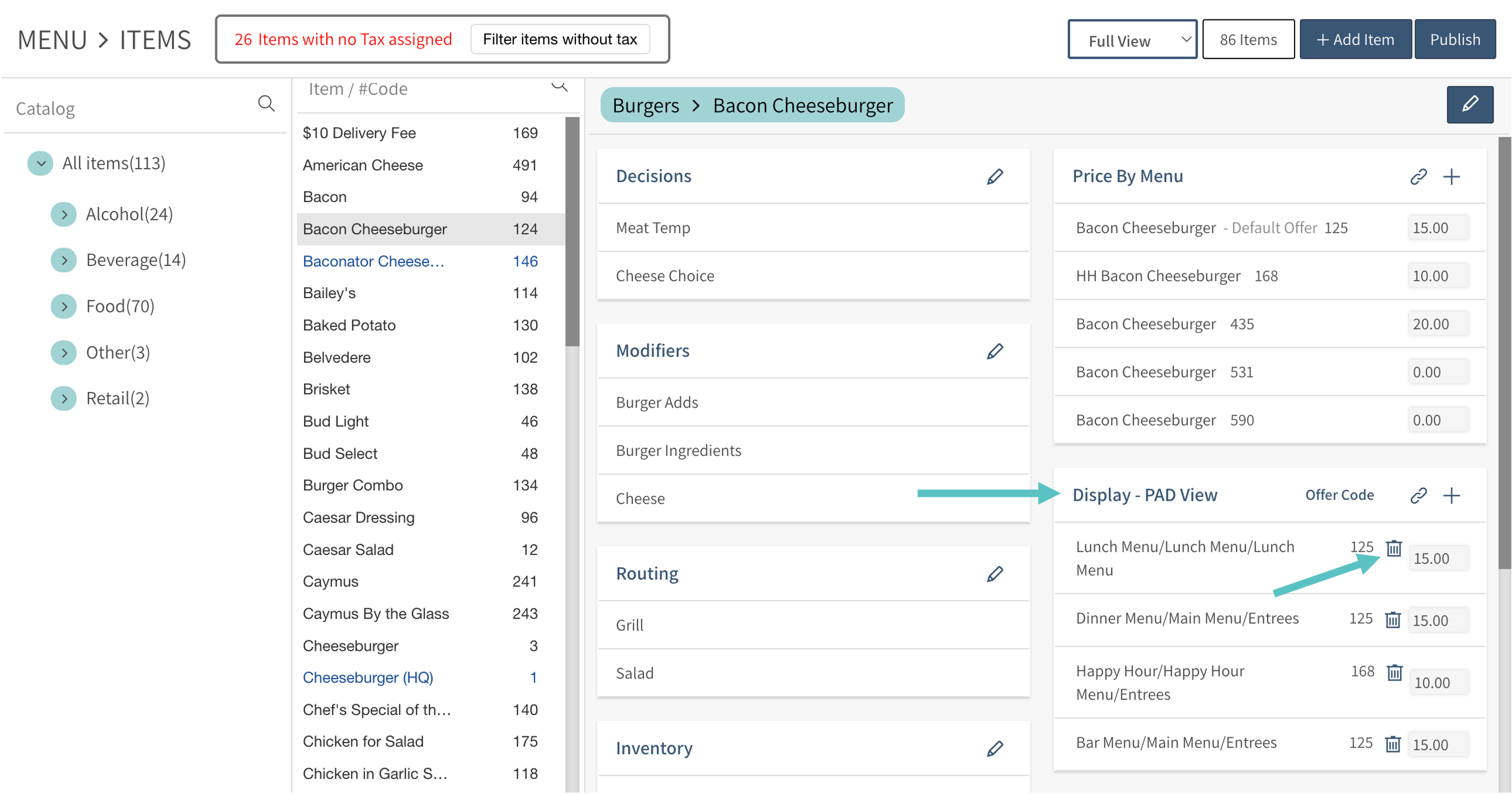Expand the Food category
Image resolution: width=1512 pixels, height=794 pixels.
(64, 306)
